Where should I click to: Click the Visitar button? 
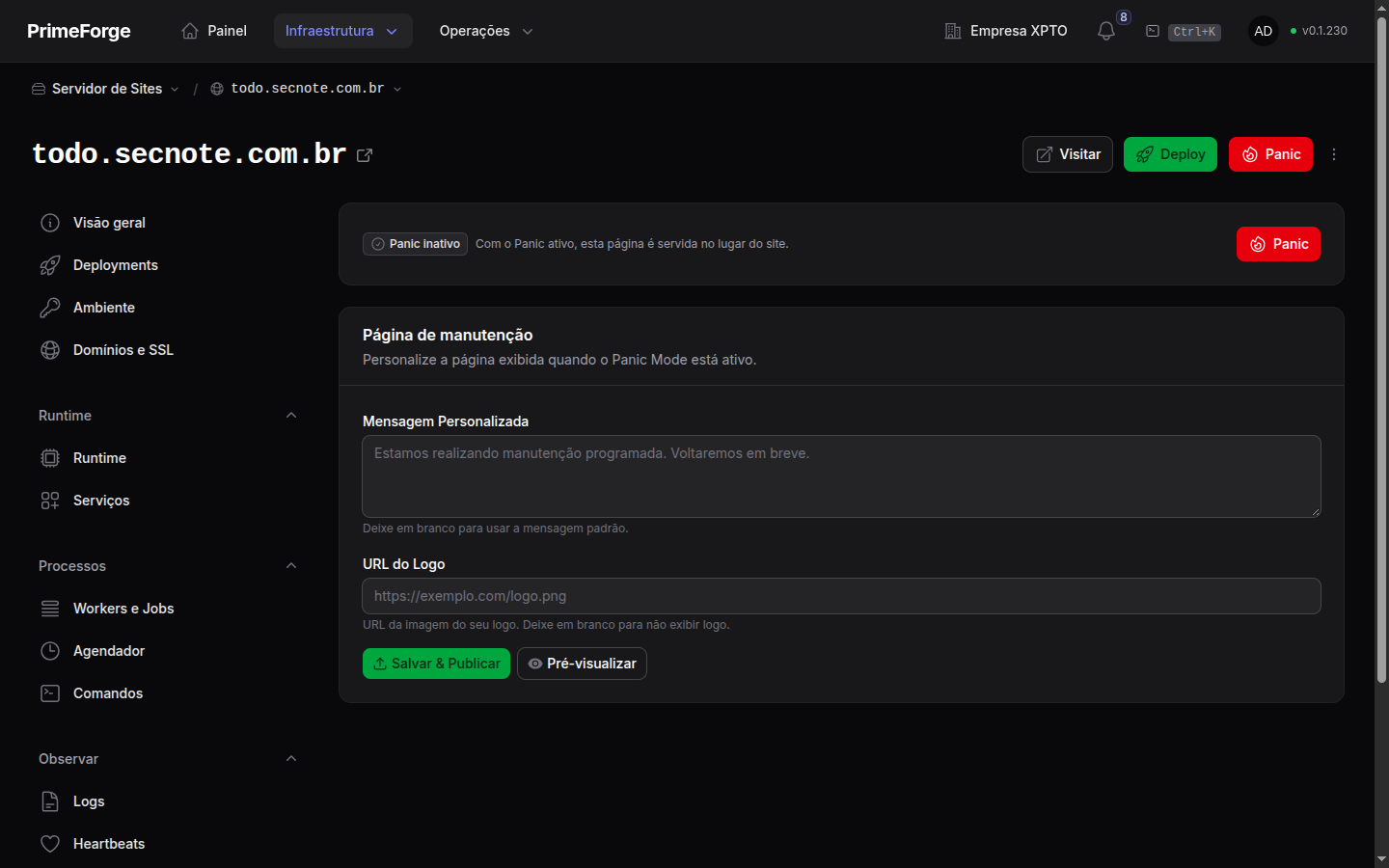tap(1068, 154)
